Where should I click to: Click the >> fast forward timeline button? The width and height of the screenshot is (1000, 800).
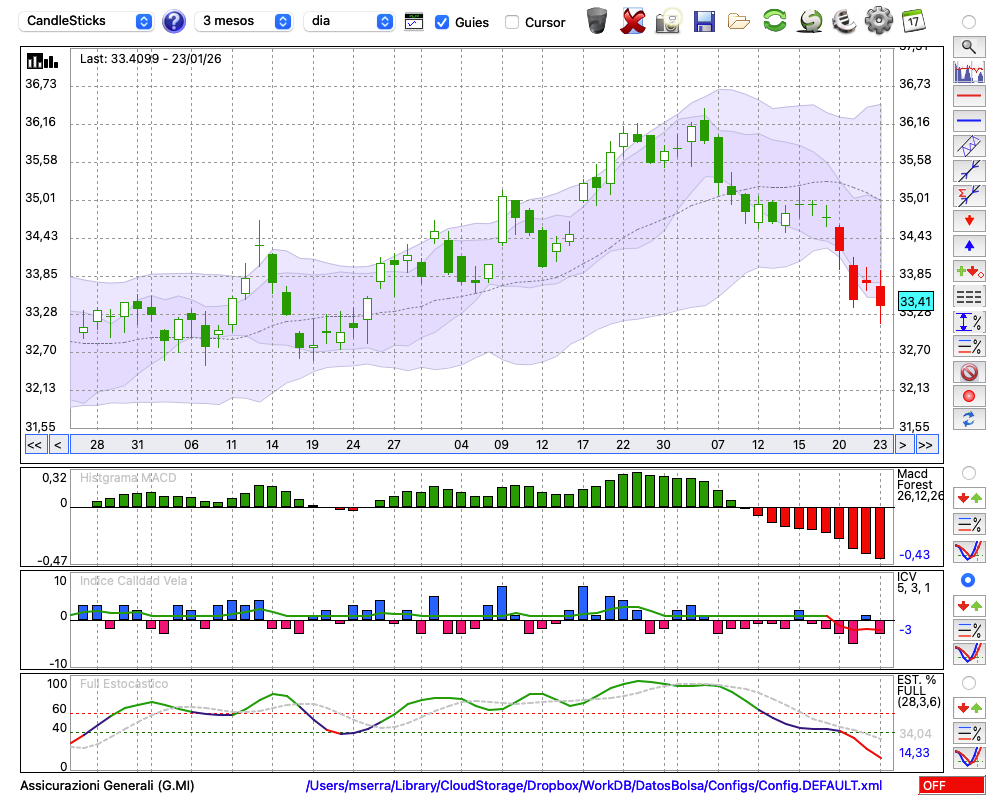click(x=926, y=445)
